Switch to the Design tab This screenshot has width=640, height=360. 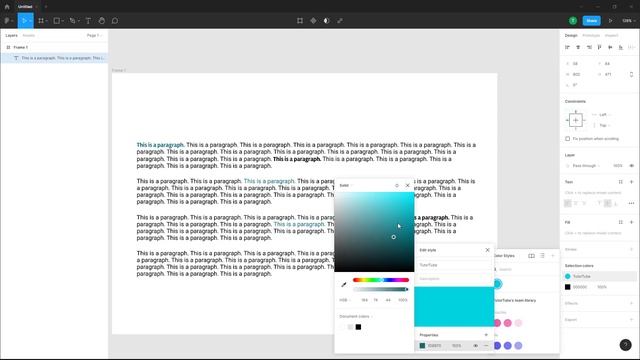tap(571, 36)
